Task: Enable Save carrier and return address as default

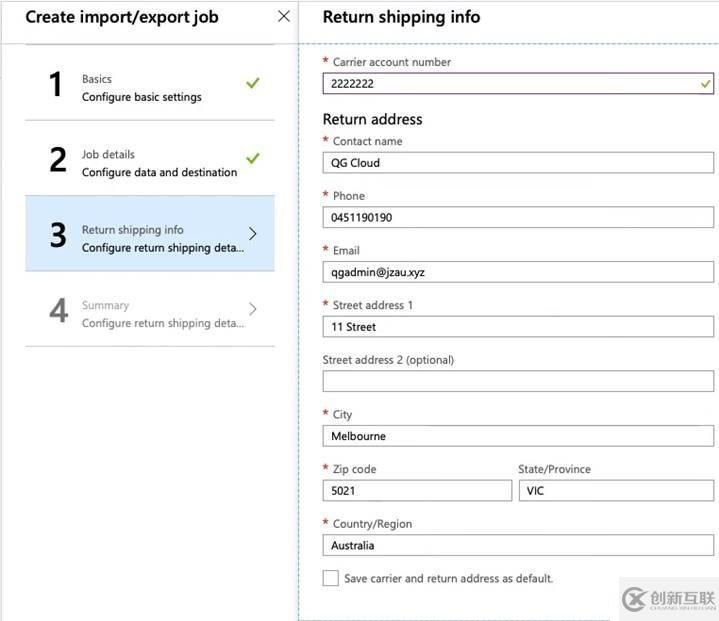Action: [x=331, y=578]
